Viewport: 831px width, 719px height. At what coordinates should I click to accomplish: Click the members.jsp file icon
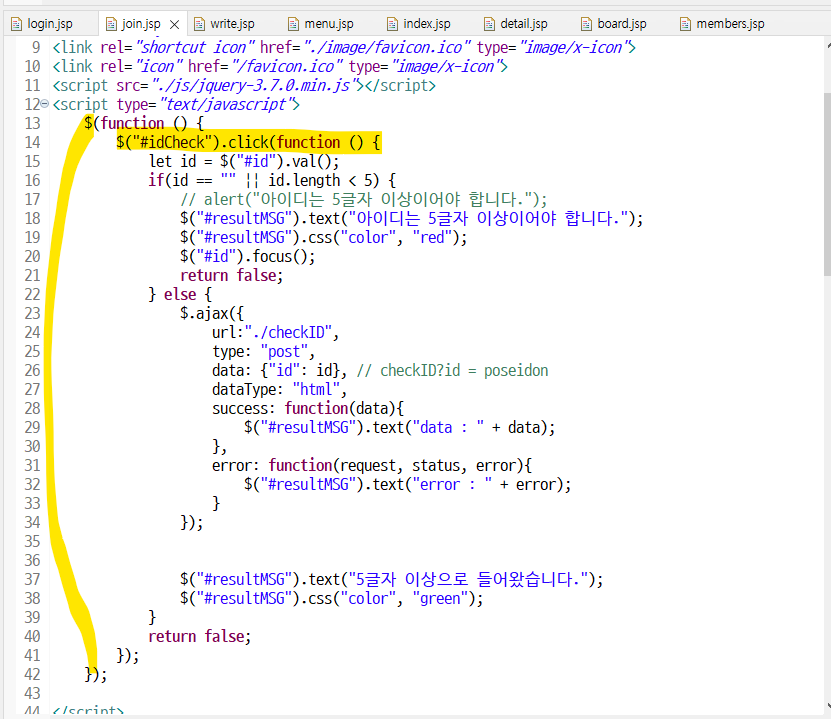(x=686, y=24)
